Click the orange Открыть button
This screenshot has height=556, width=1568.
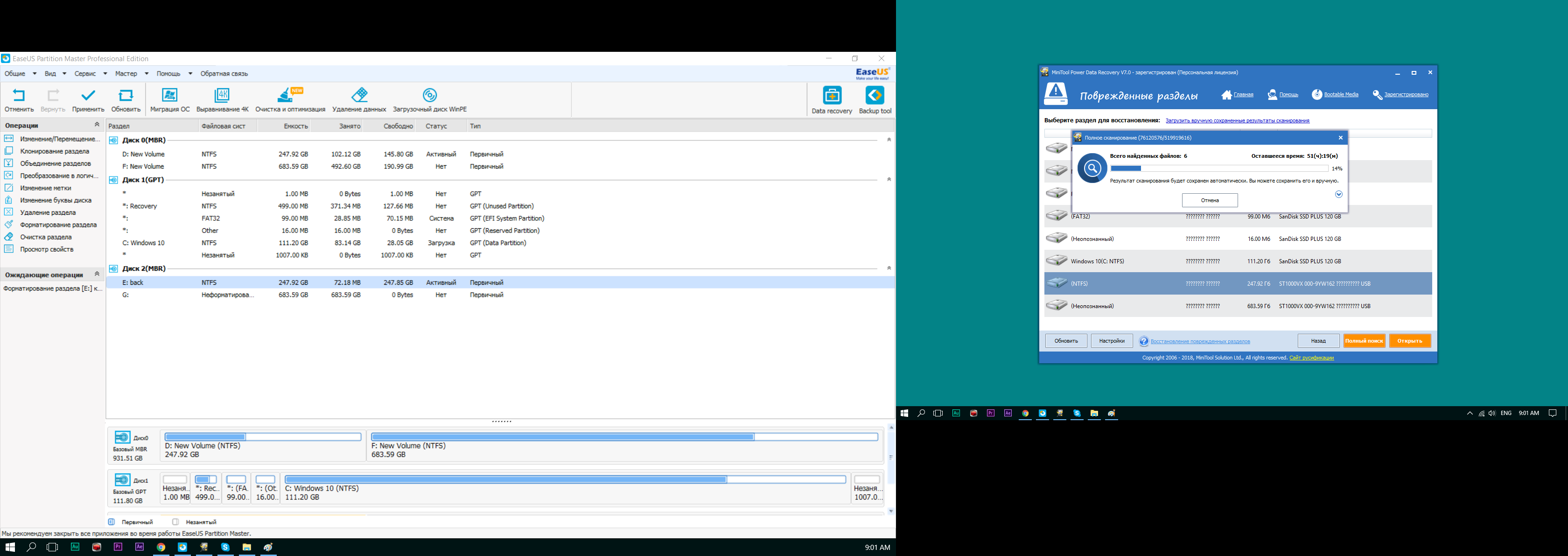click(1410, 341)
